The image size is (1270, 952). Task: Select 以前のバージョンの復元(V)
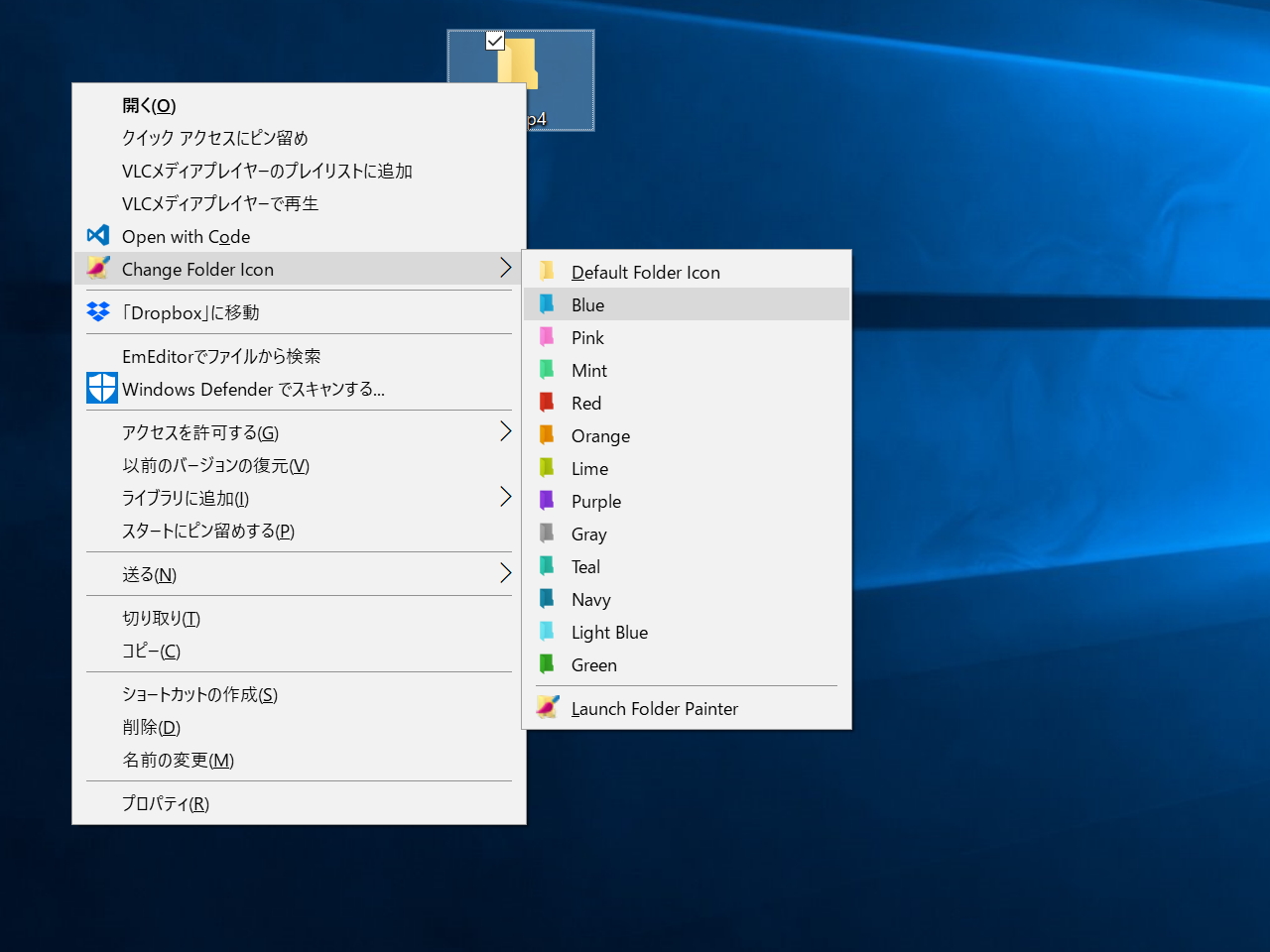coord(300,465)
